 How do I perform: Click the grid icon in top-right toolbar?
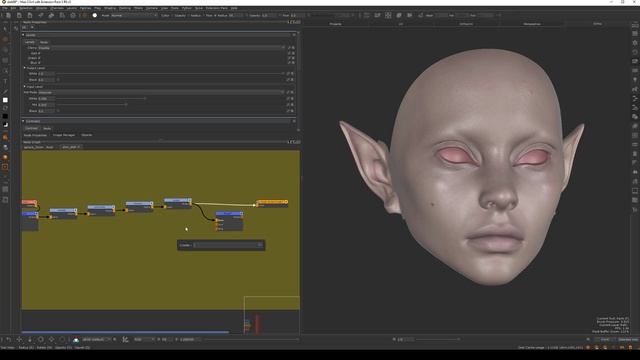coord(388,16)
